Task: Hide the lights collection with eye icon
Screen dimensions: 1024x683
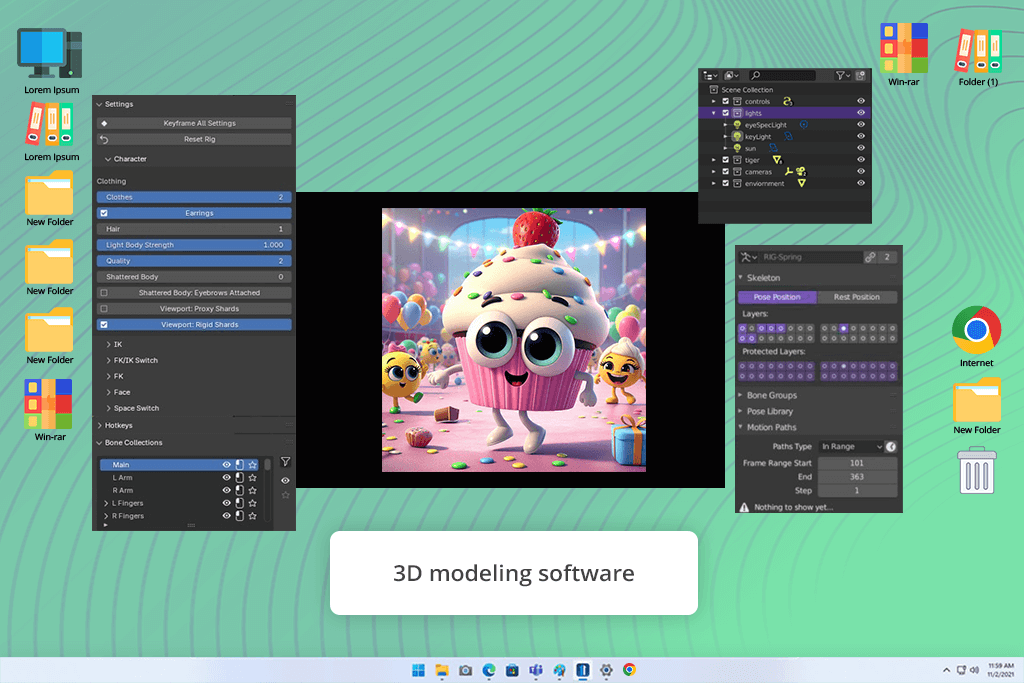Action: pyautogui.click(x=861, y=113)
